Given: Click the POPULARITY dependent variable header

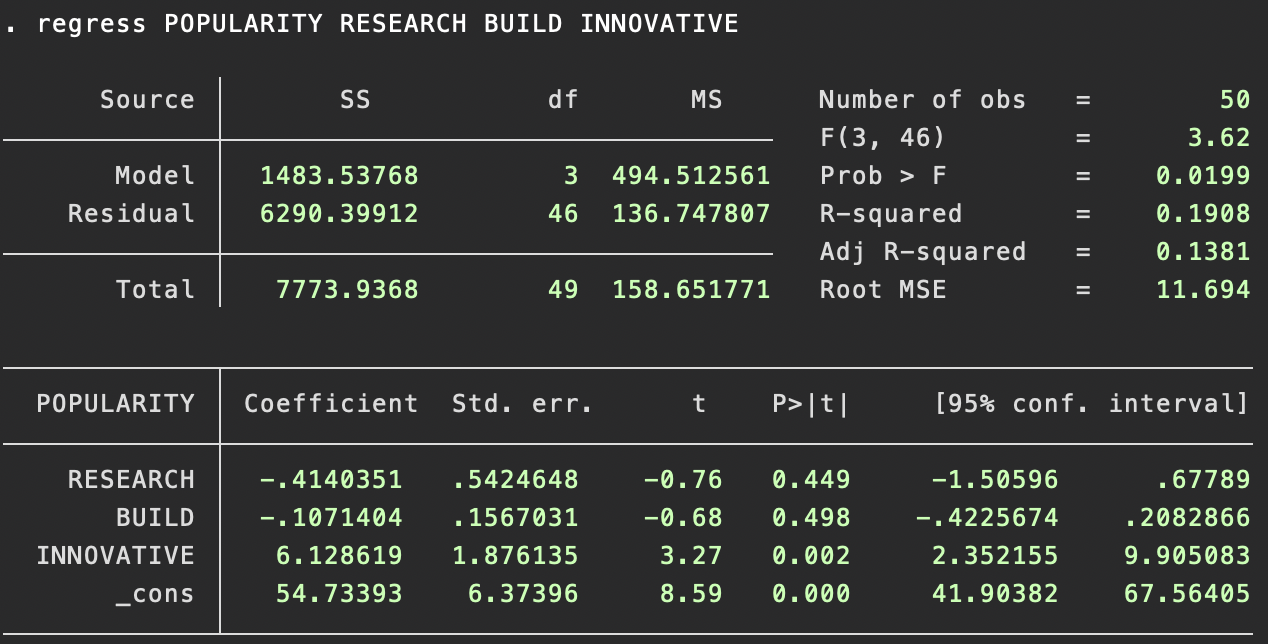Looking at the screenshot, I should (115, 404).
